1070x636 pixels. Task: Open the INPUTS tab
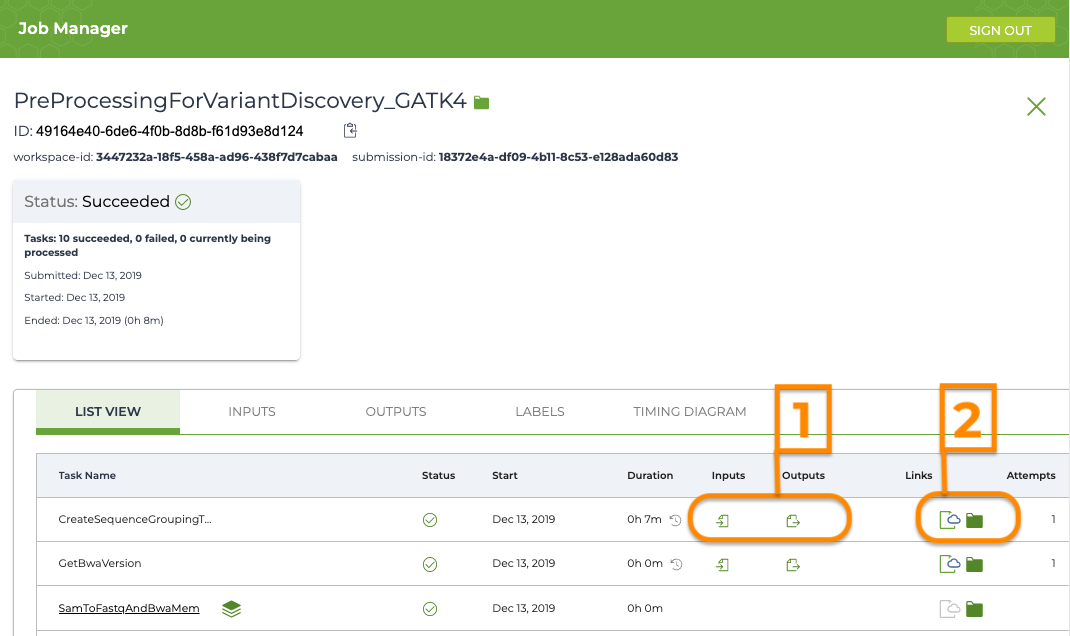(x=252, y=411)
